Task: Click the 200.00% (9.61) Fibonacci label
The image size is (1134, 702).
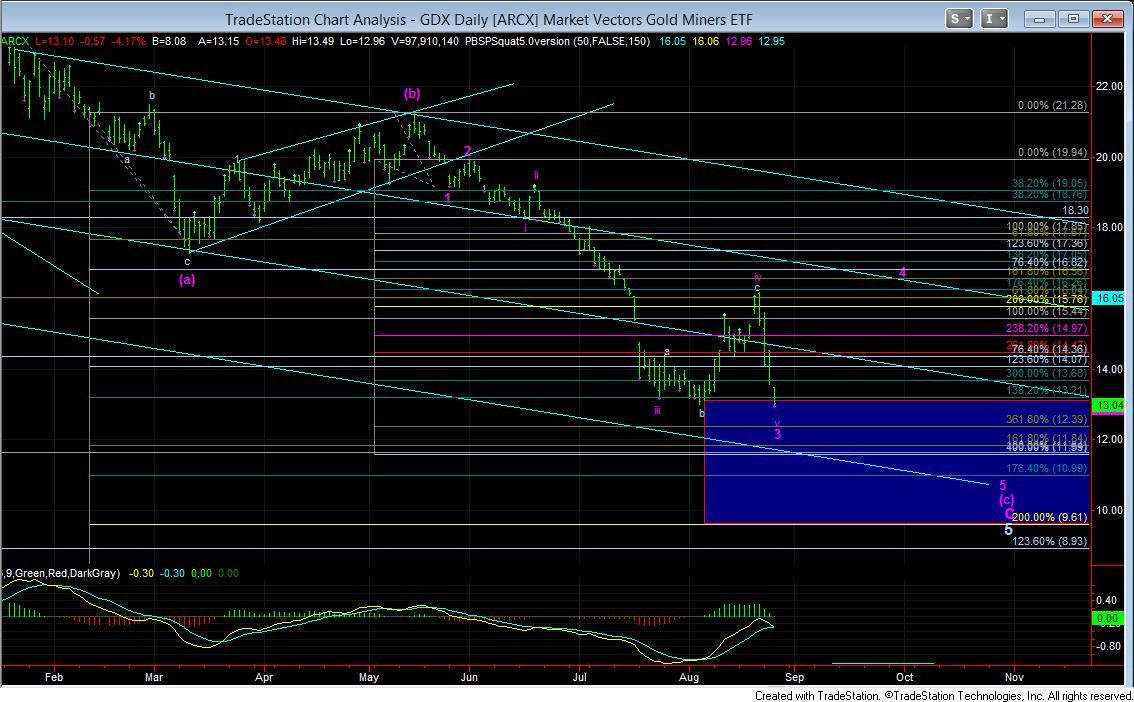Action: point(1049,518)
